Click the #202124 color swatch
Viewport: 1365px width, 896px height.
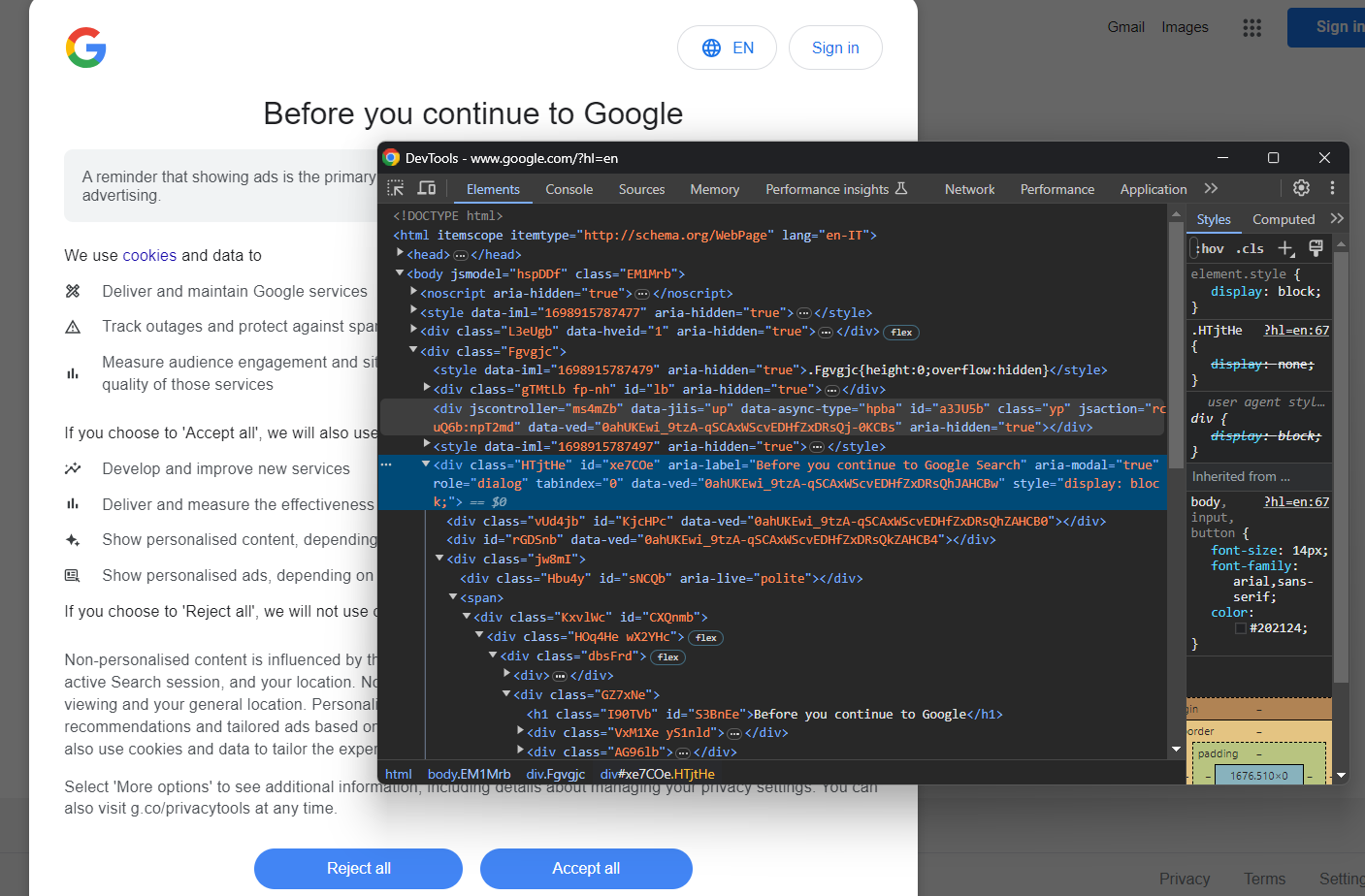pyautogui.click(x=1241, y=628)
